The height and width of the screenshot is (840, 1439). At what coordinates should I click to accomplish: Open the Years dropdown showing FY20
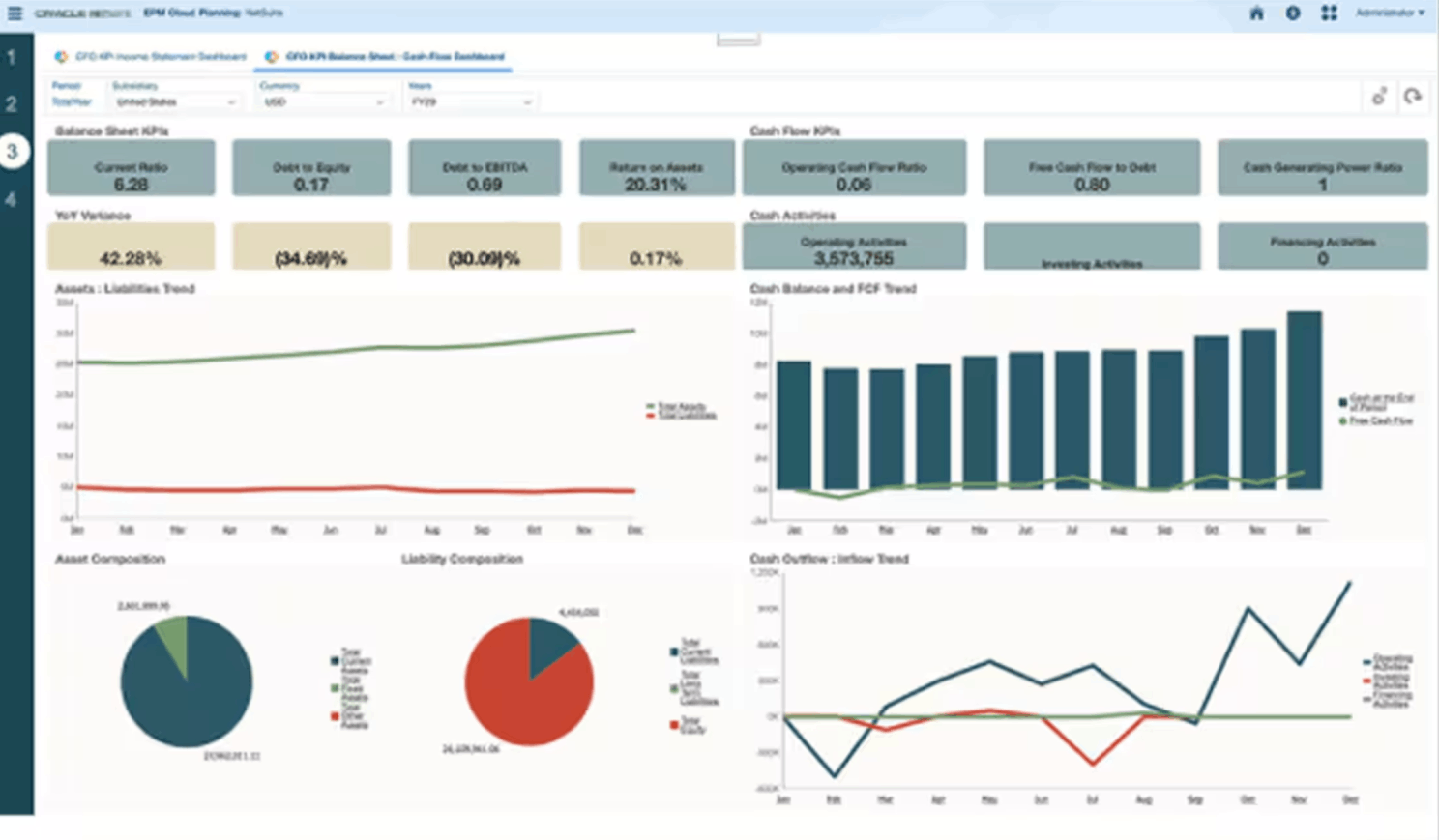point(471,101)
